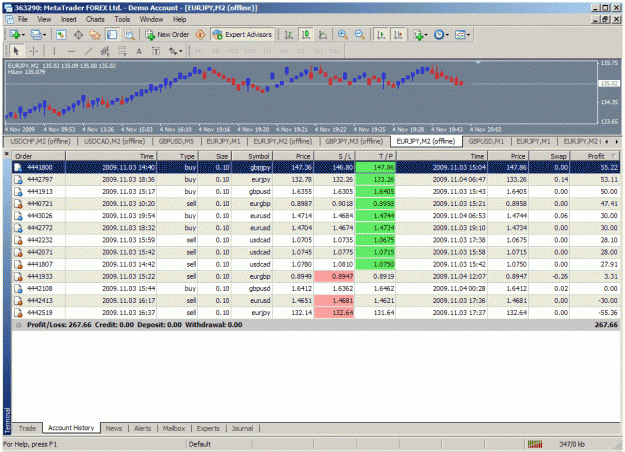Open the Tools menu
The height and width of the screenshot is (452, 625).
tap(122, 19)
